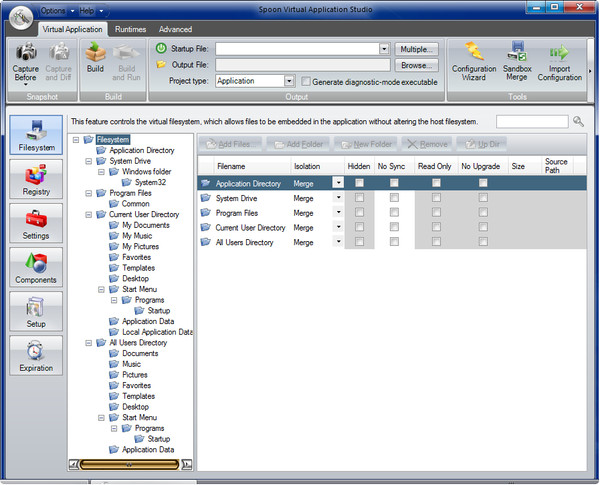Viewport: 600px width, 485px height.
Task: Click the horizontal scrollbar under the tree
Action: coord(130,464)
